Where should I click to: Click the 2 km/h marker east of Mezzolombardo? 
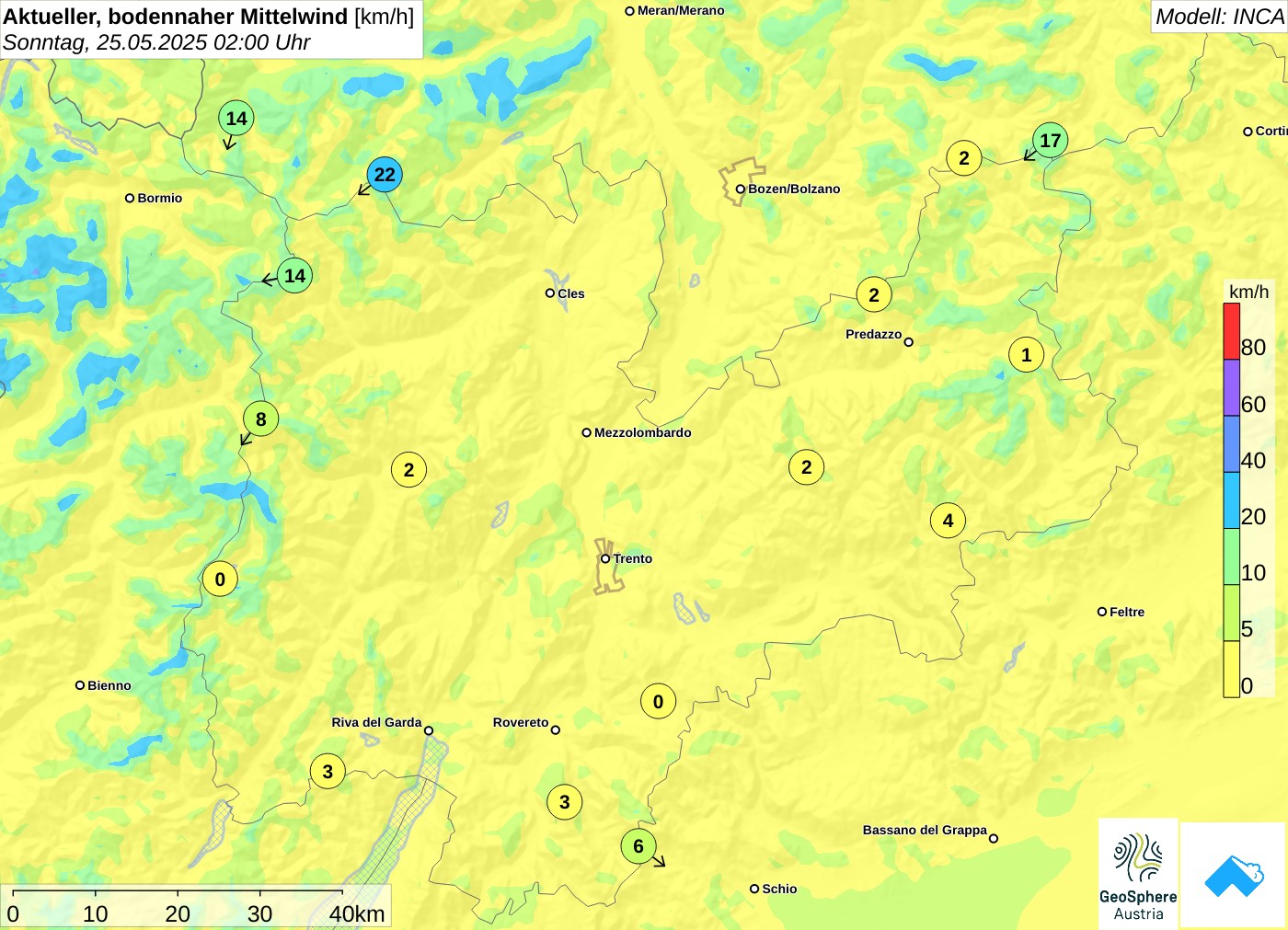[807, 467]
